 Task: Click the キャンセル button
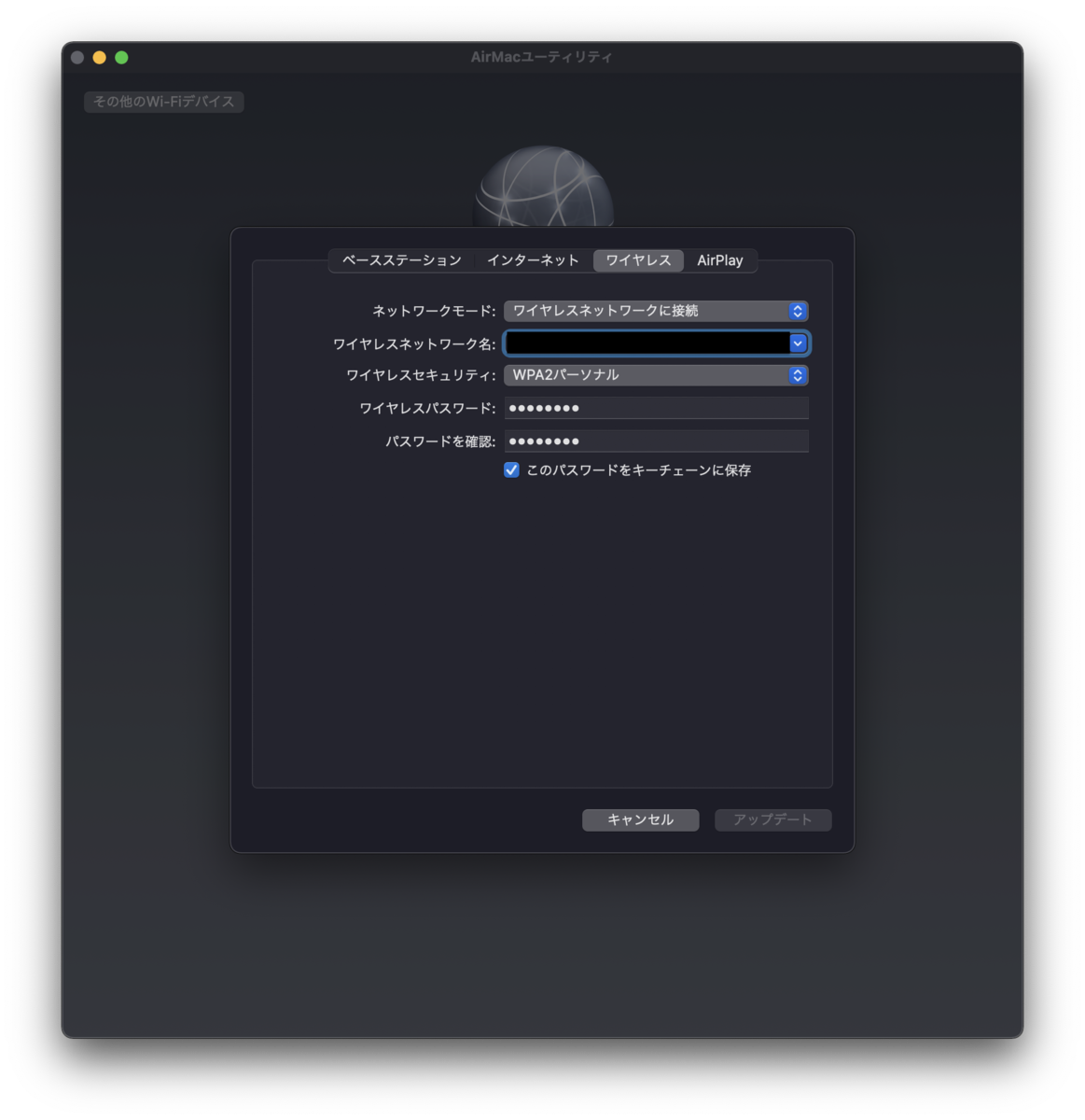coord(640,819)
